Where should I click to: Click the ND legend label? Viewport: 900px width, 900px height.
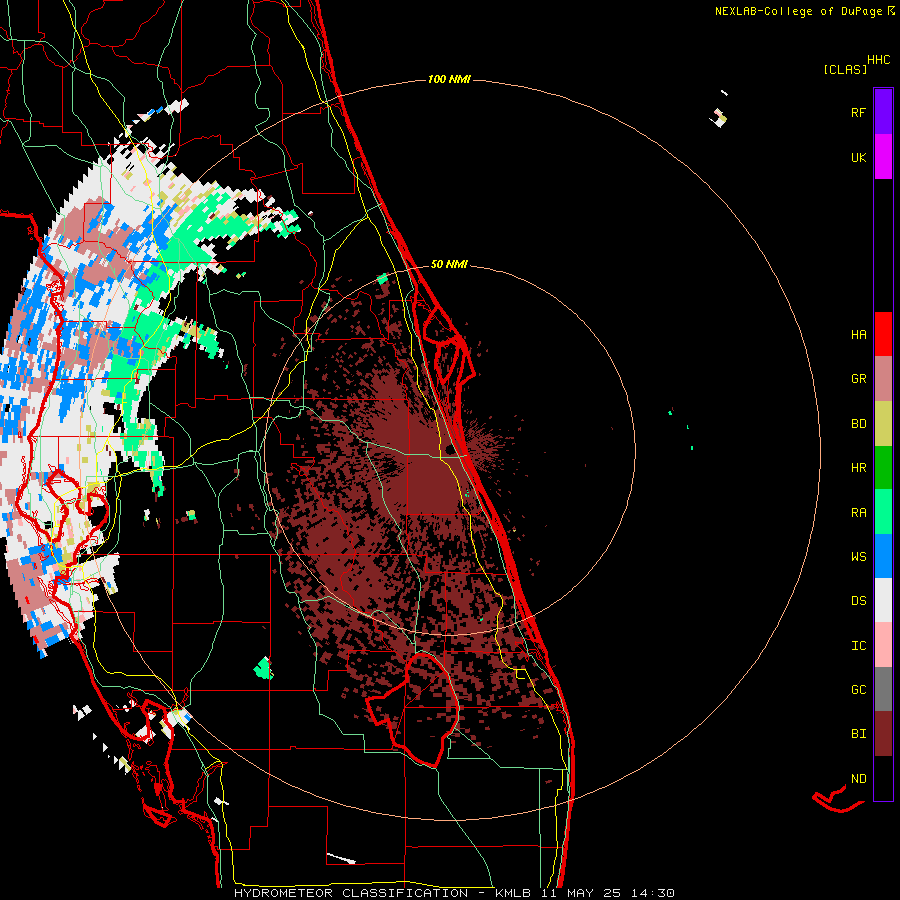click(x=858, y=778)
